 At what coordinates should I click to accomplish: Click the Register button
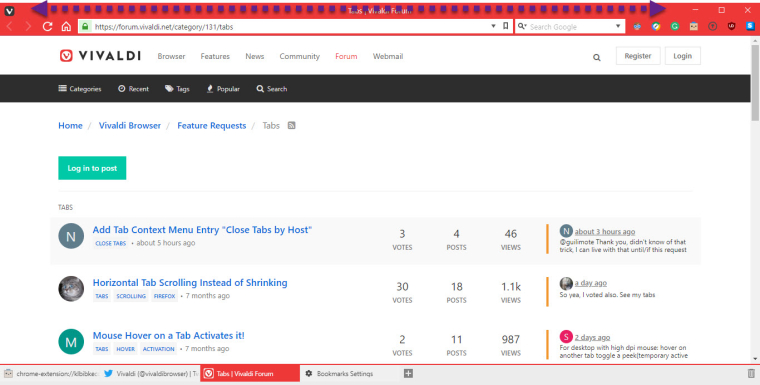(638, 56)
